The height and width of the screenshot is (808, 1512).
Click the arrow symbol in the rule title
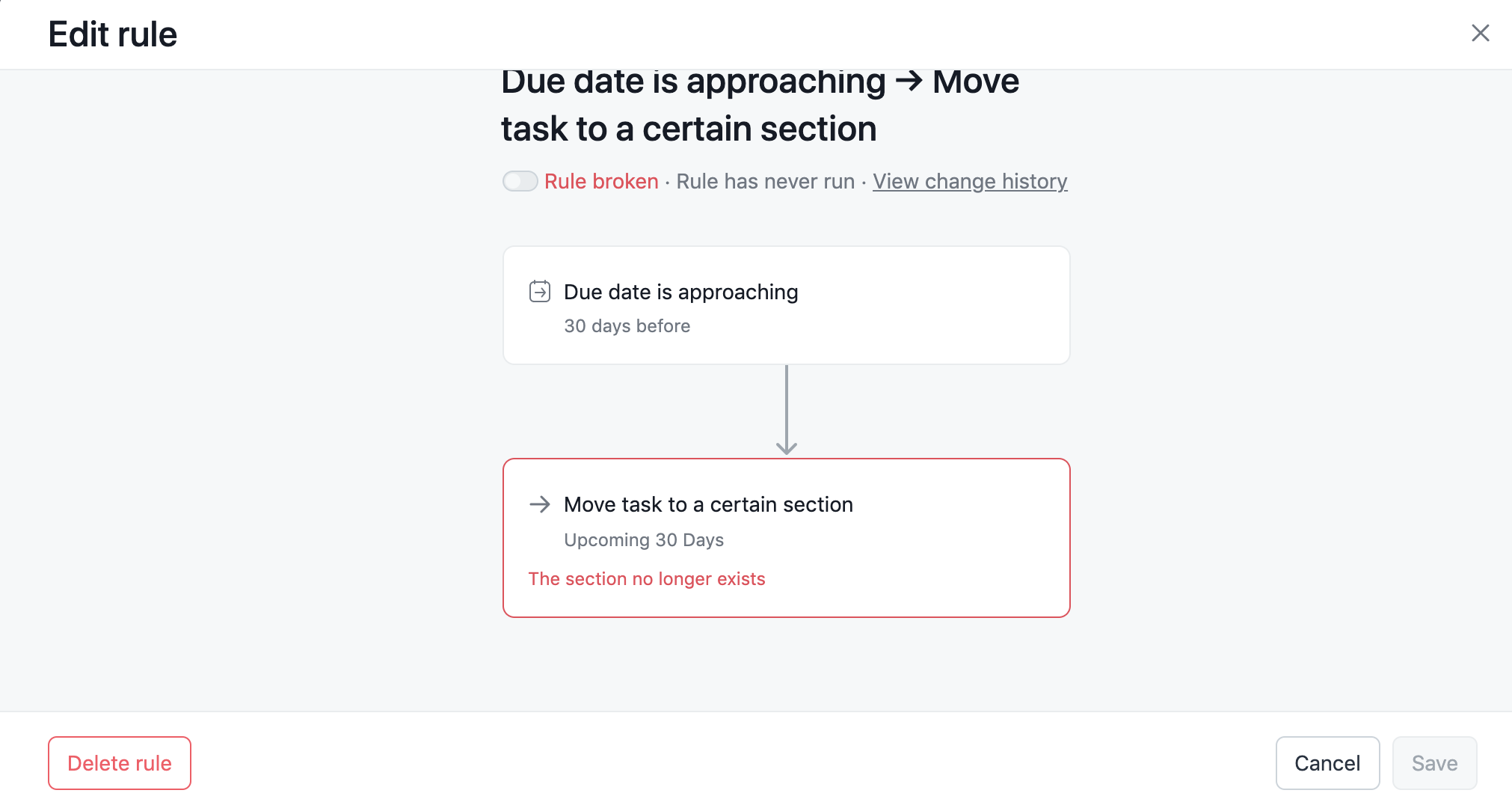(x=909, y=81)
